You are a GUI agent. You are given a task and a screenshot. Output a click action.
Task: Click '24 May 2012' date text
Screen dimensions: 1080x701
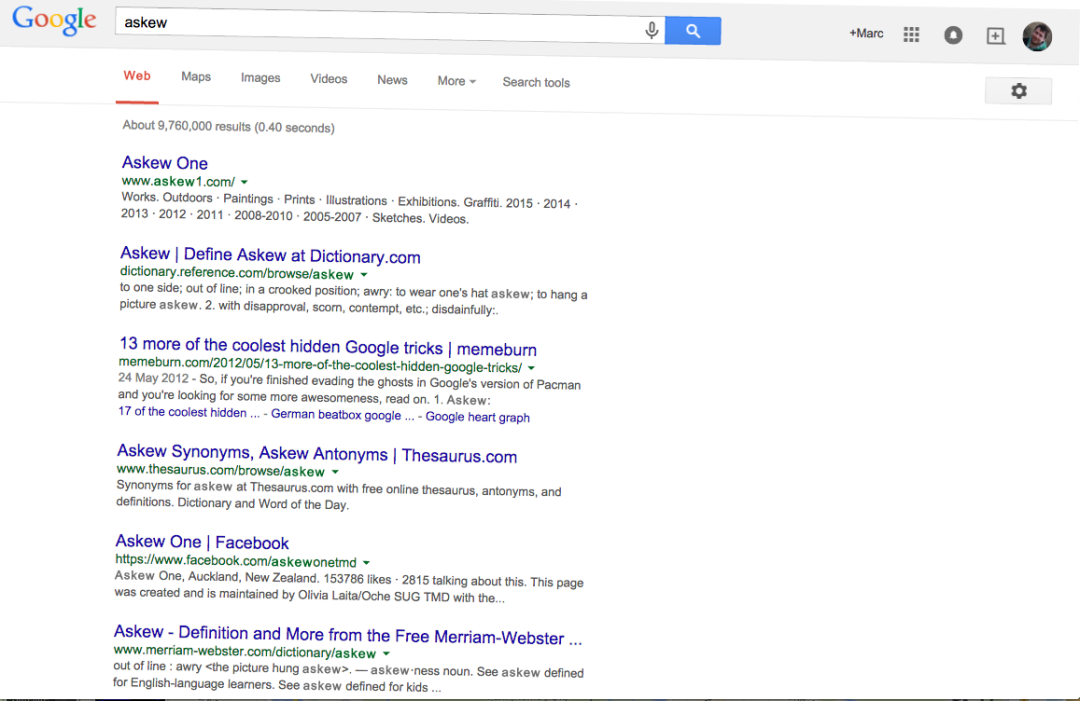click(153, 377)
